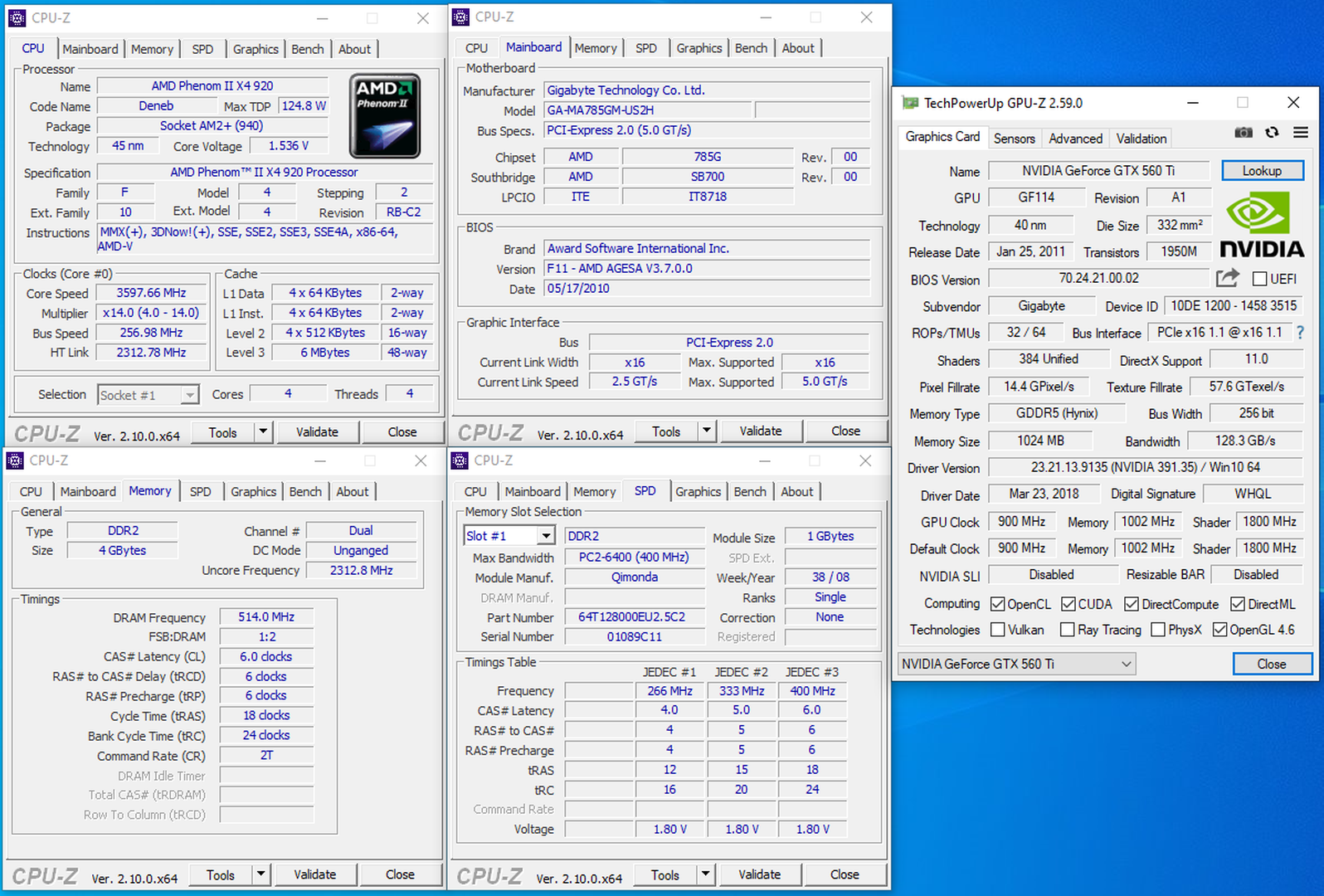Click the CPU-Z title icon in CPU window

[x=17, y=17]
